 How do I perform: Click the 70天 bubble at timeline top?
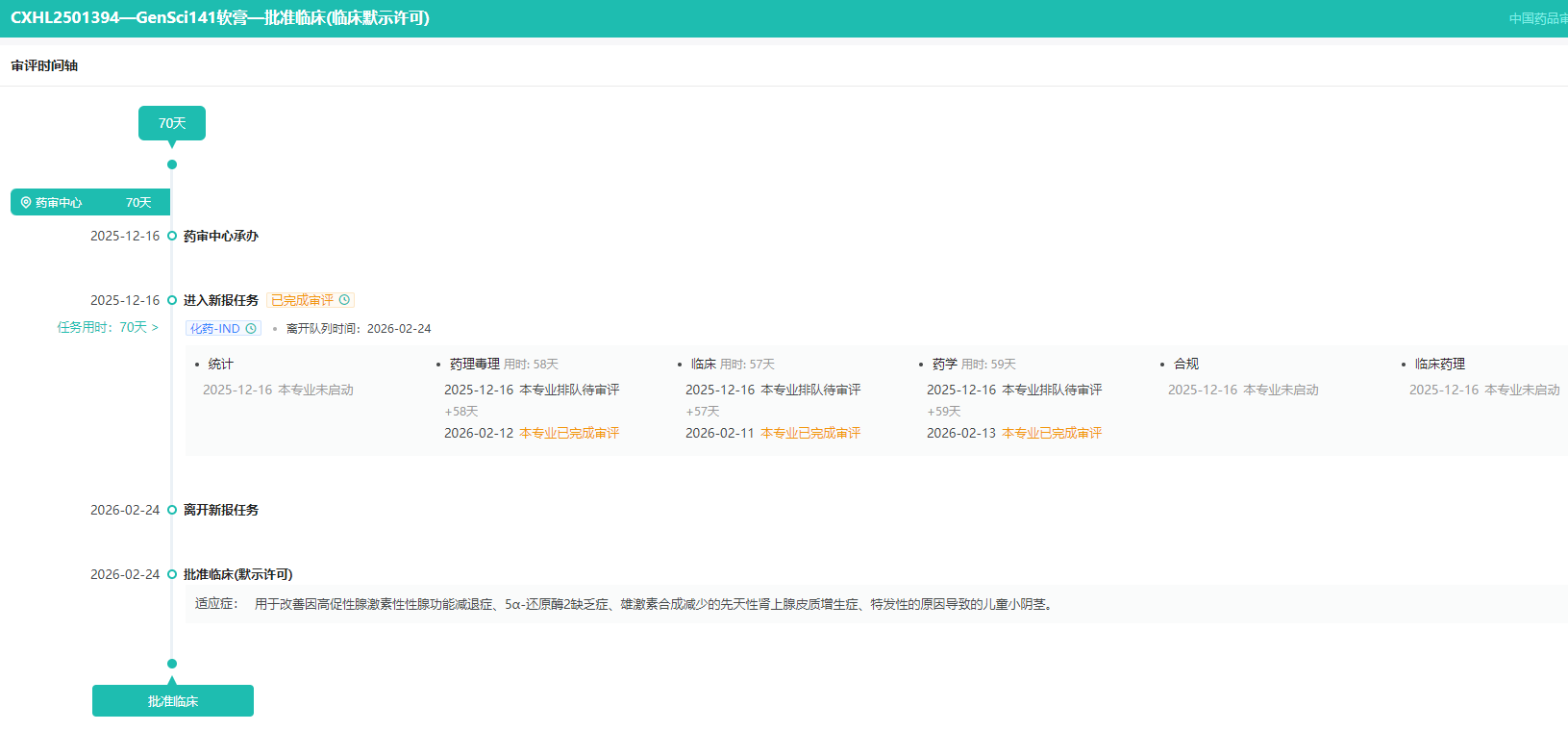172,123
